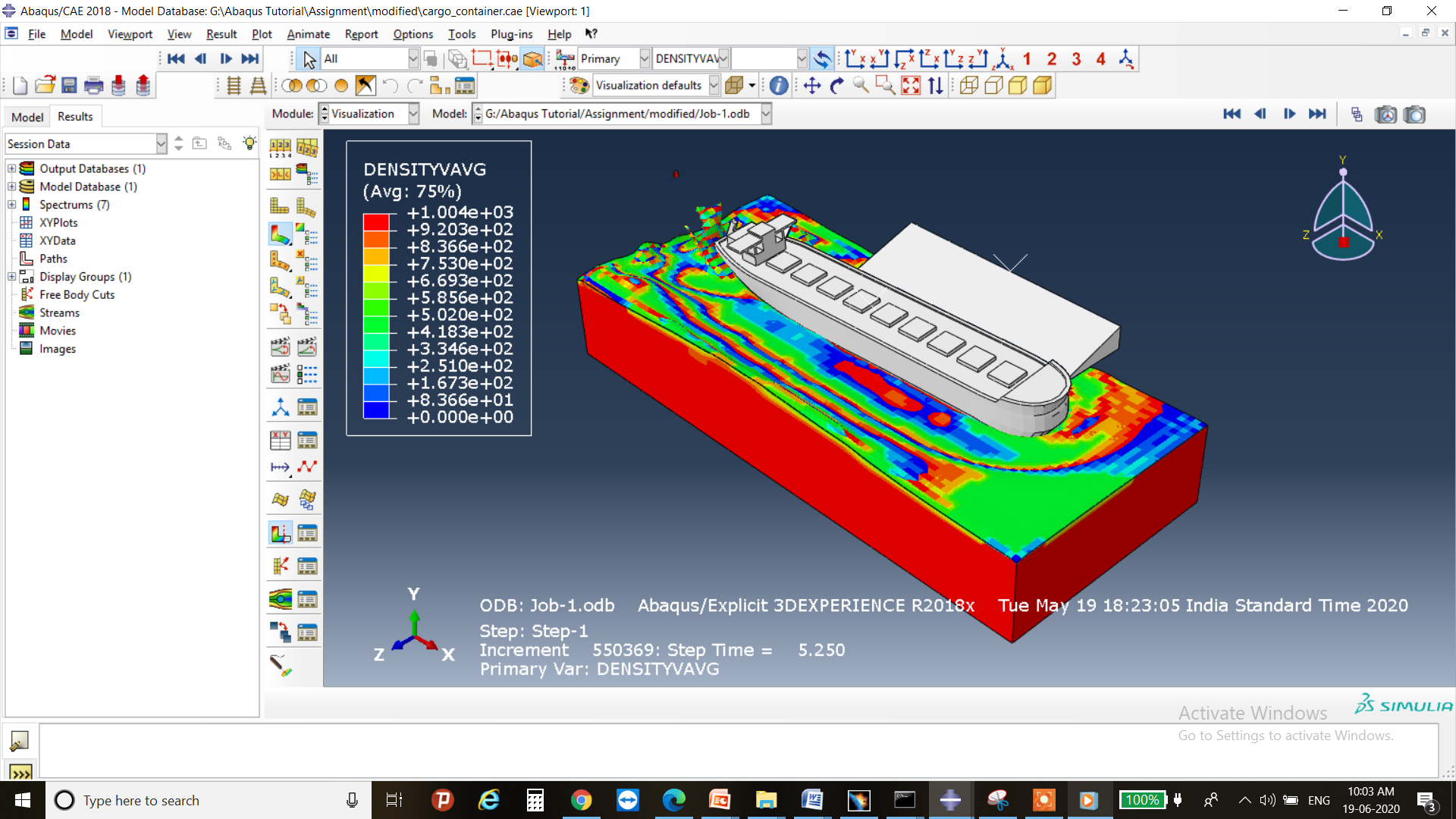Click the Print icon in toolbar
The width and height of the screenshot is (1456, 819).
93,86
